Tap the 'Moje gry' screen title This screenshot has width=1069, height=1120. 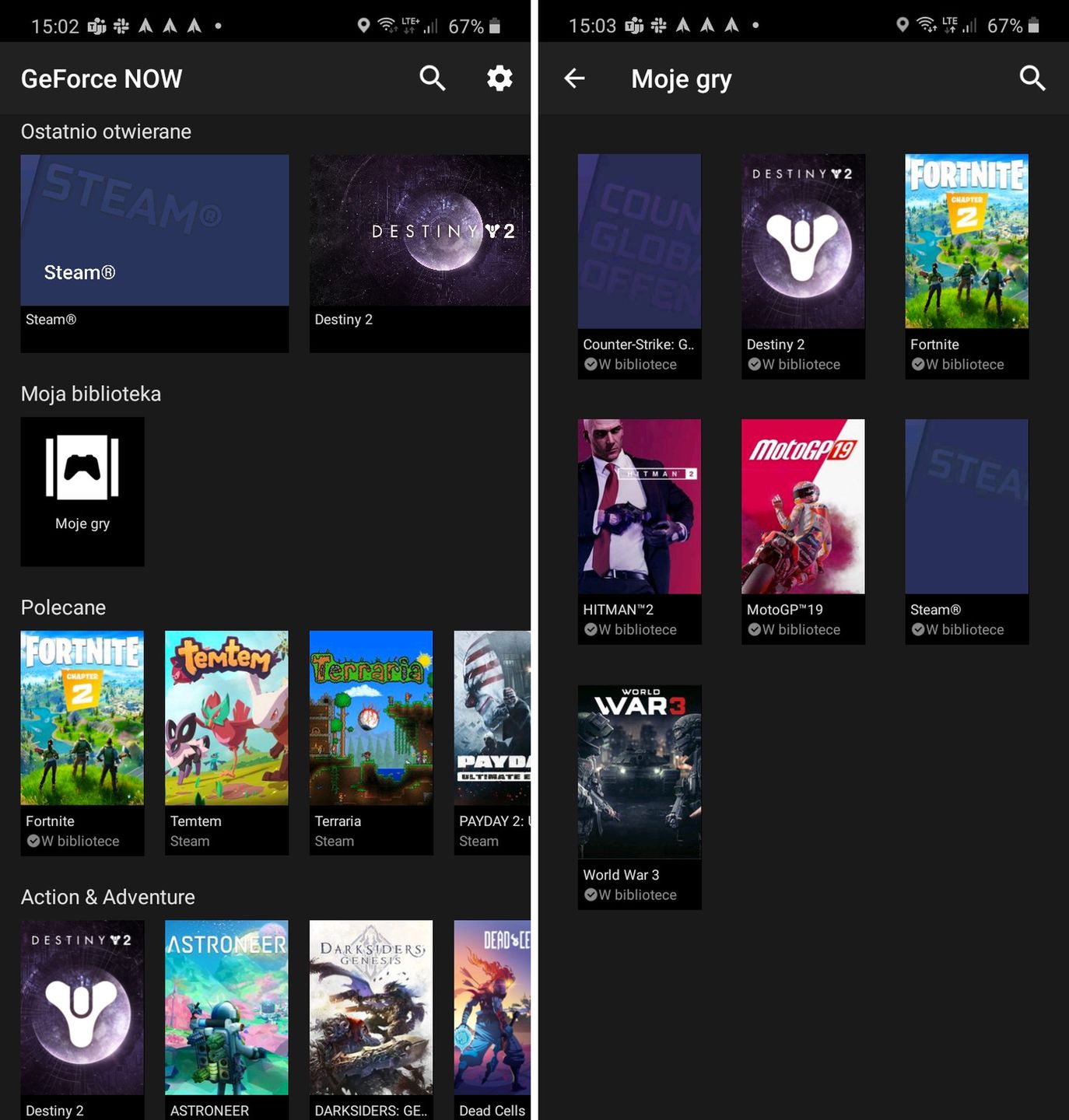coord(682,79)
